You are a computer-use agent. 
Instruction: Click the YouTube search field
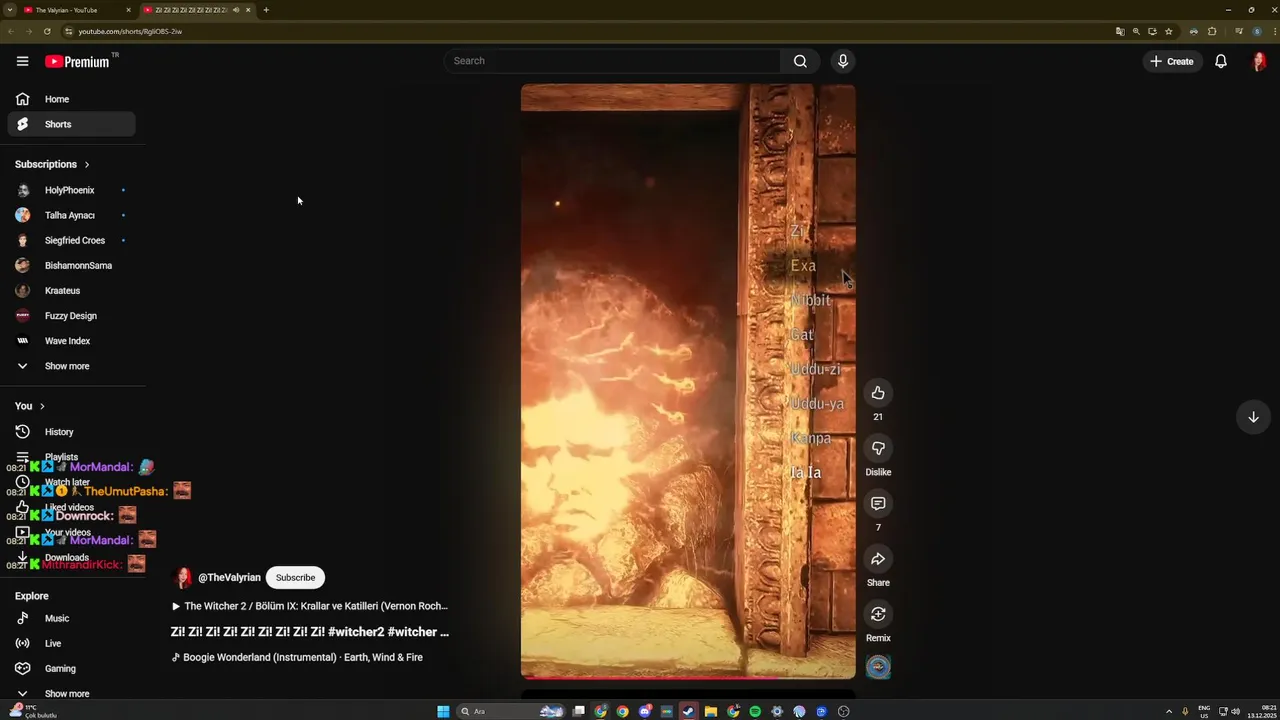pyautogui.click(x=612, y=61)
